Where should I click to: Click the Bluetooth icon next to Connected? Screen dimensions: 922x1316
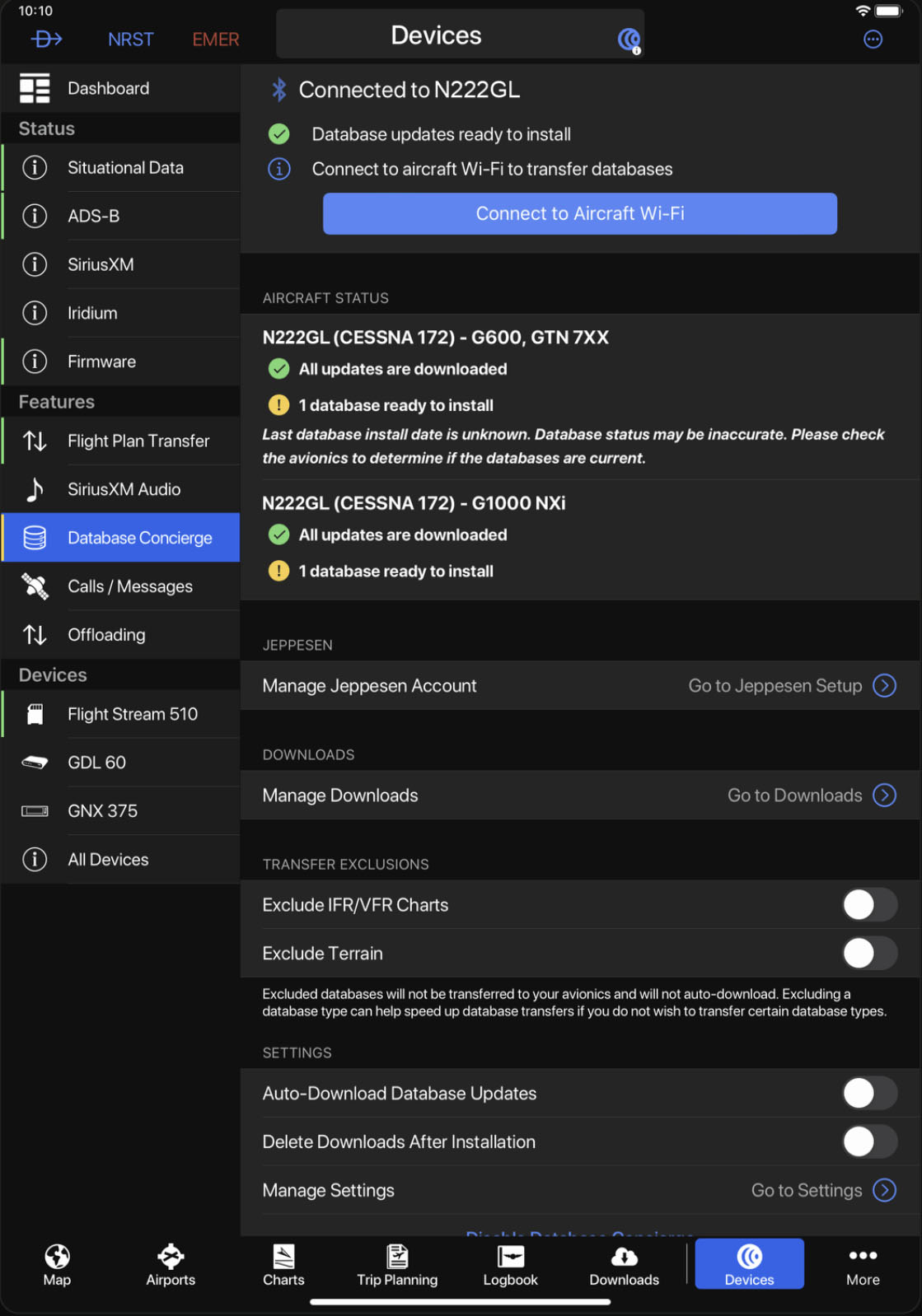point(279,90)
